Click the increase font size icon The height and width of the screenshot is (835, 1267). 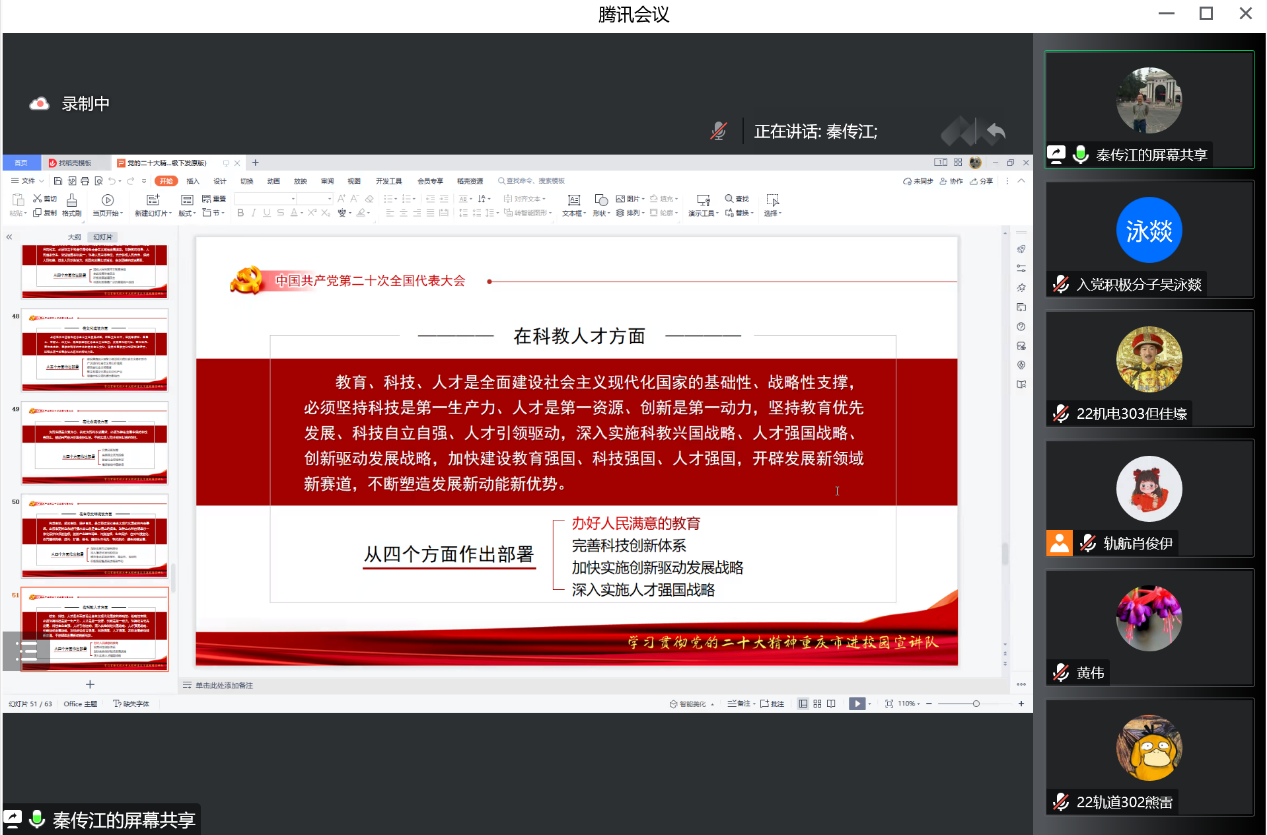[x=341, y=198]
